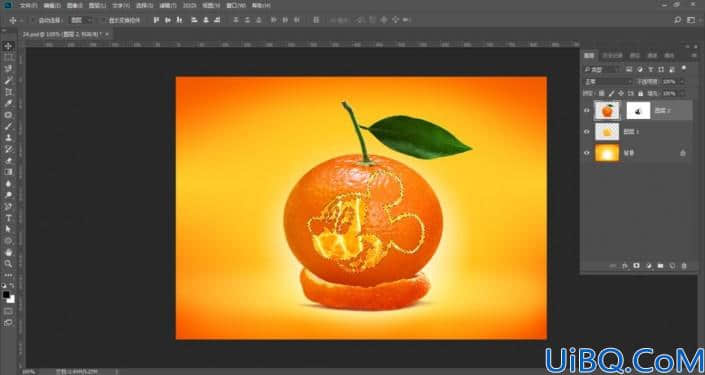The width and height of the screenshot is (705, 375).
Task: Toggle lock transparent pixels in Layers panel
Action: (602, 94)
